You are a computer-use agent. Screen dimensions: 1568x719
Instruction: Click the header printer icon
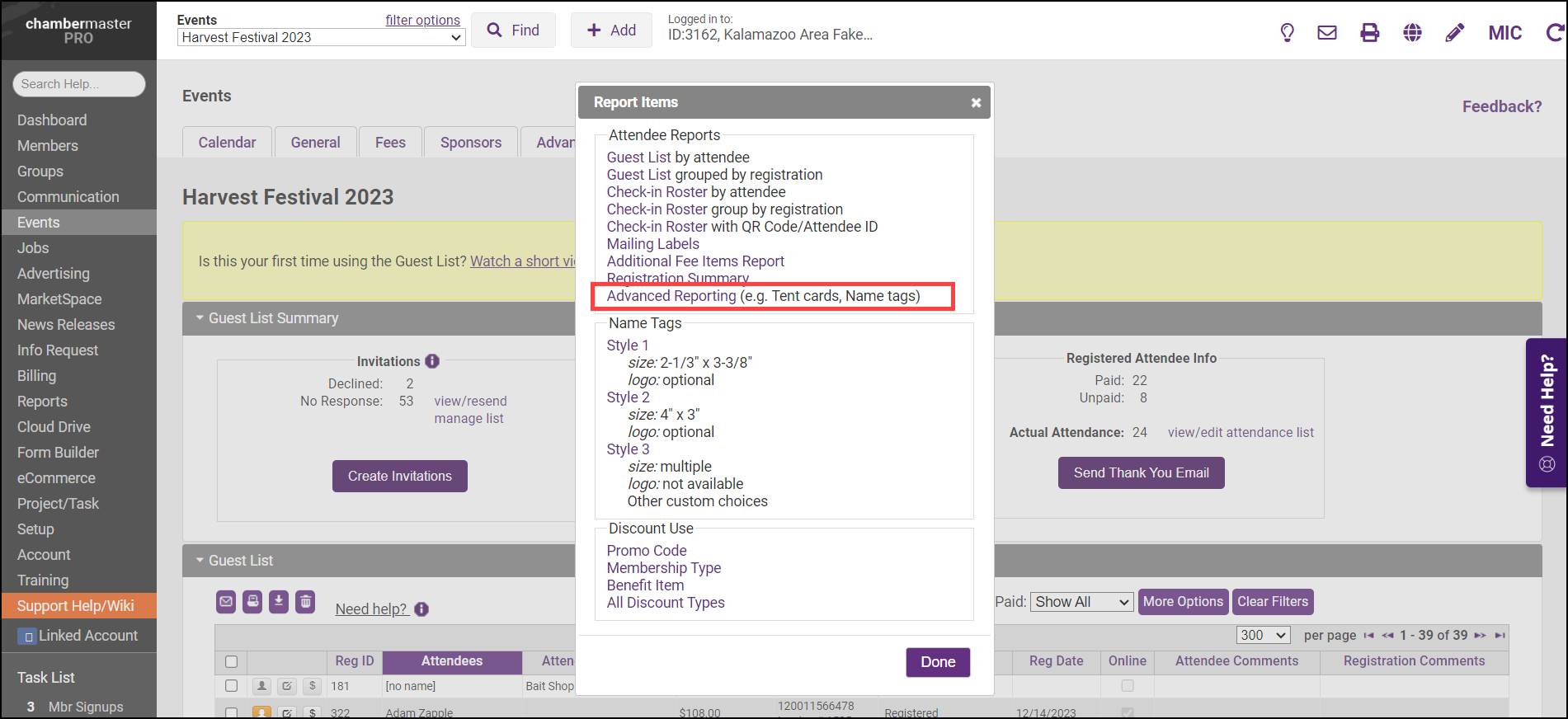point(1369,33)
